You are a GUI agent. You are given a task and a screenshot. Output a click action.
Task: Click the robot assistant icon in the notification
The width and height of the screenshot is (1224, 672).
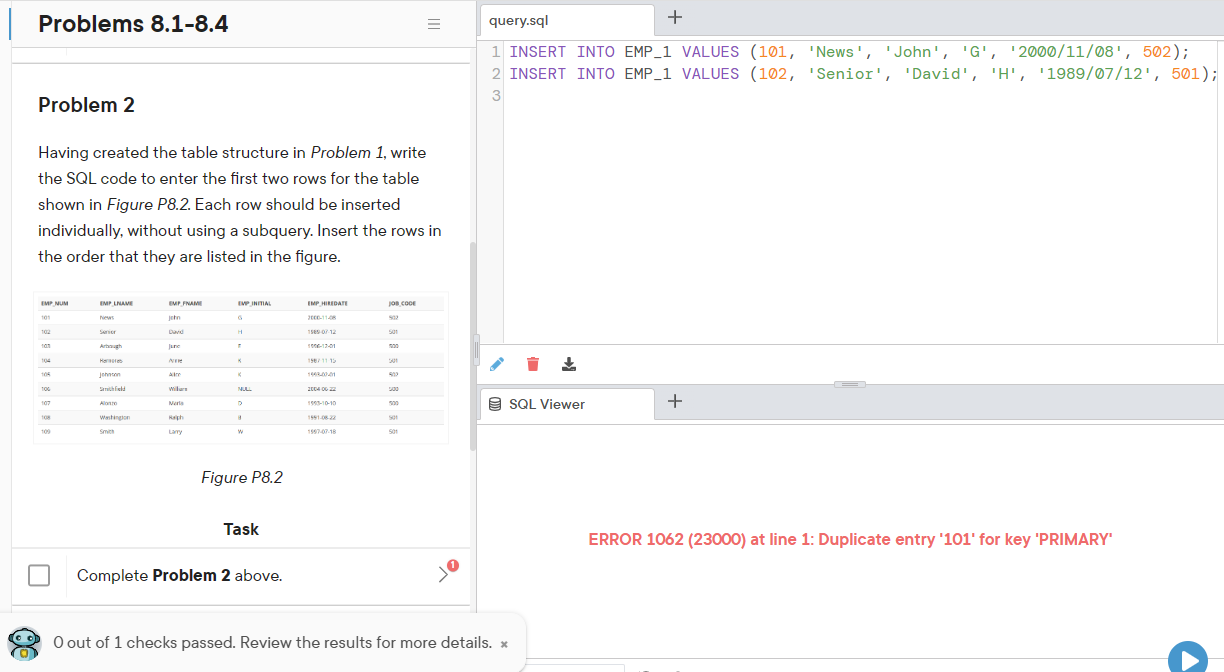point(22,642)
